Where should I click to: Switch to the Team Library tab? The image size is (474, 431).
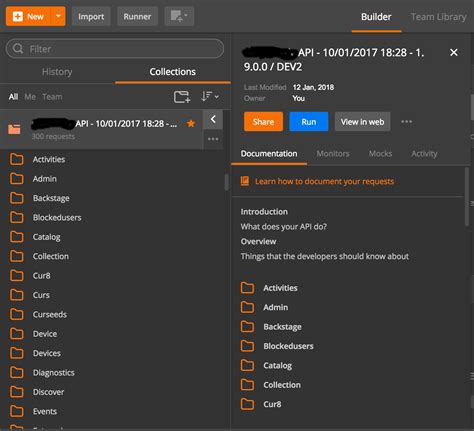438,17
